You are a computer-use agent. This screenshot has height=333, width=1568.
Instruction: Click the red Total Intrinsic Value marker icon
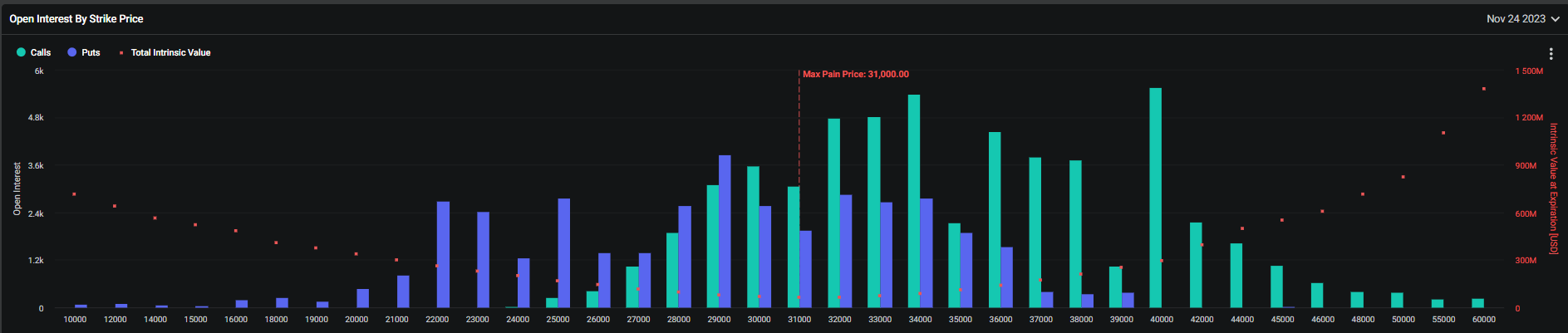[x=121, y=52]
